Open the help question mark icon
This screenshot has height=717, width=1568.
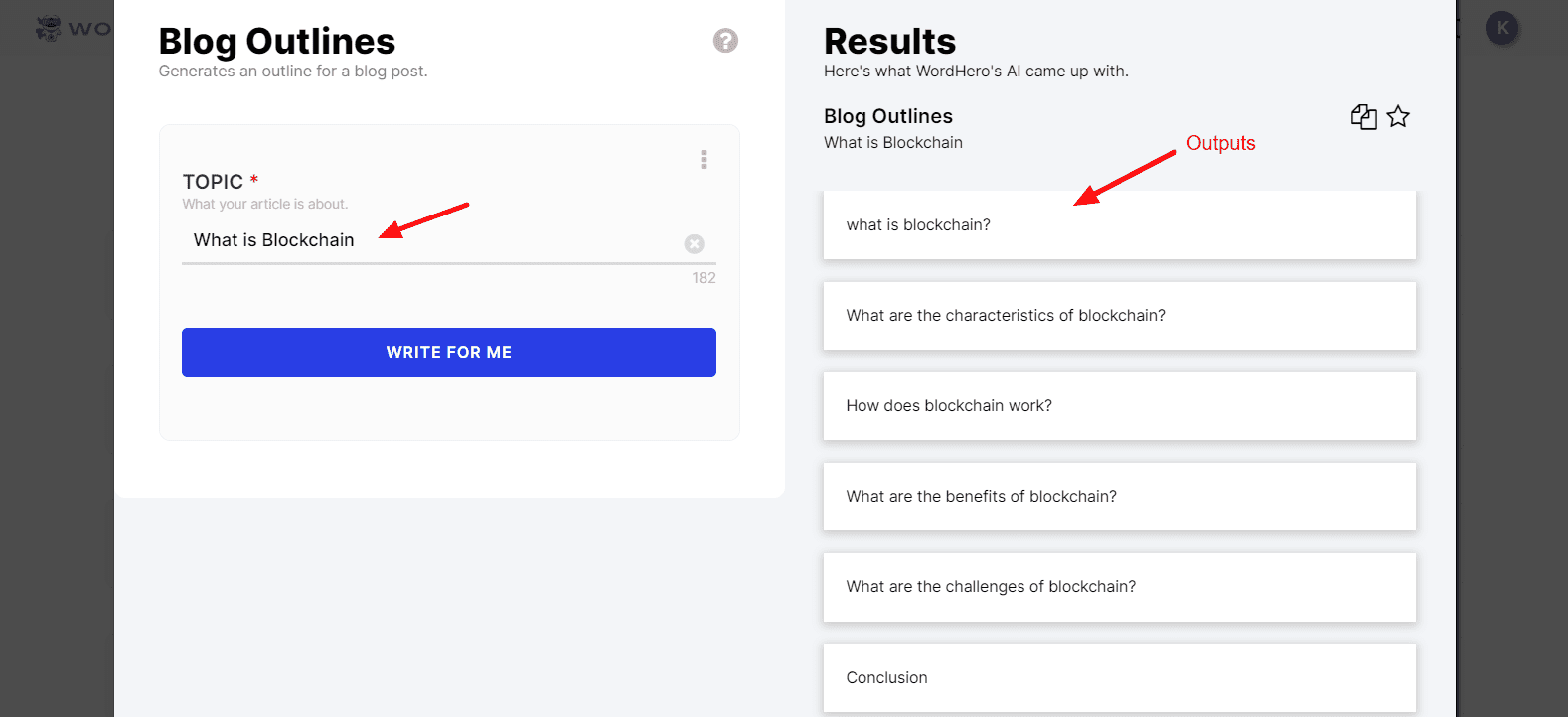[x=725, y=41]
